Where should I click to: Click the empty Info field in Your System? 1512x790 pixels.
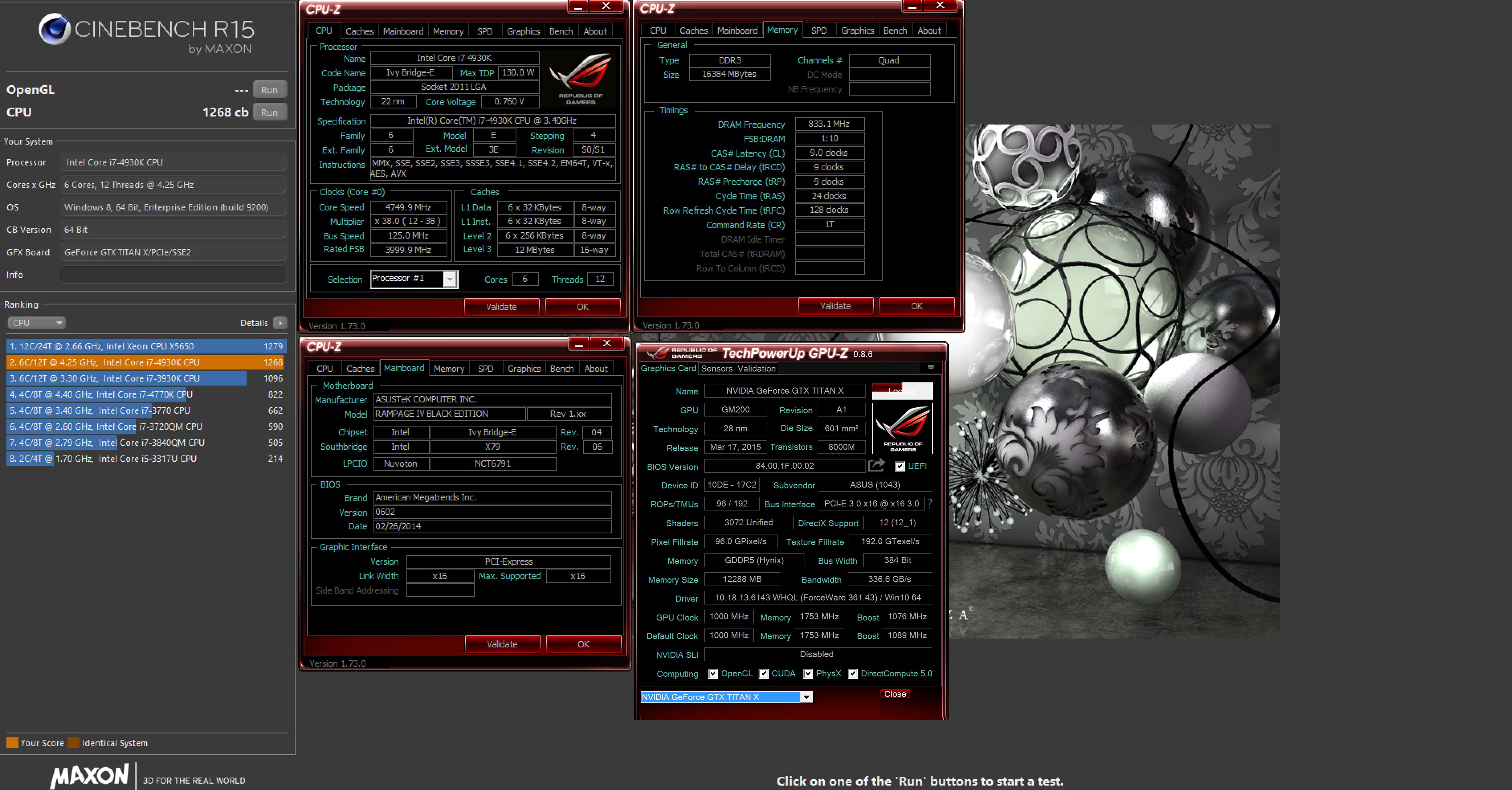(x=173, y=275)
